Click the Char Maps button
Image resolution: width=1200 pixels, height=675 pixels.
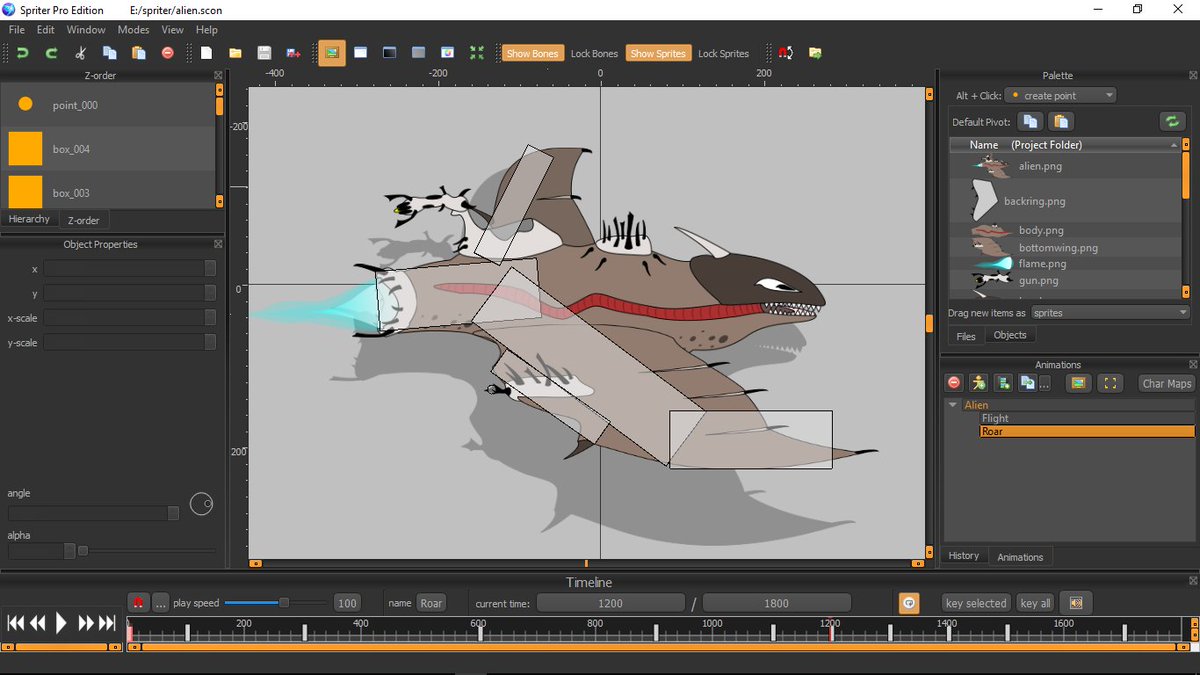(x=1166, y=383)
